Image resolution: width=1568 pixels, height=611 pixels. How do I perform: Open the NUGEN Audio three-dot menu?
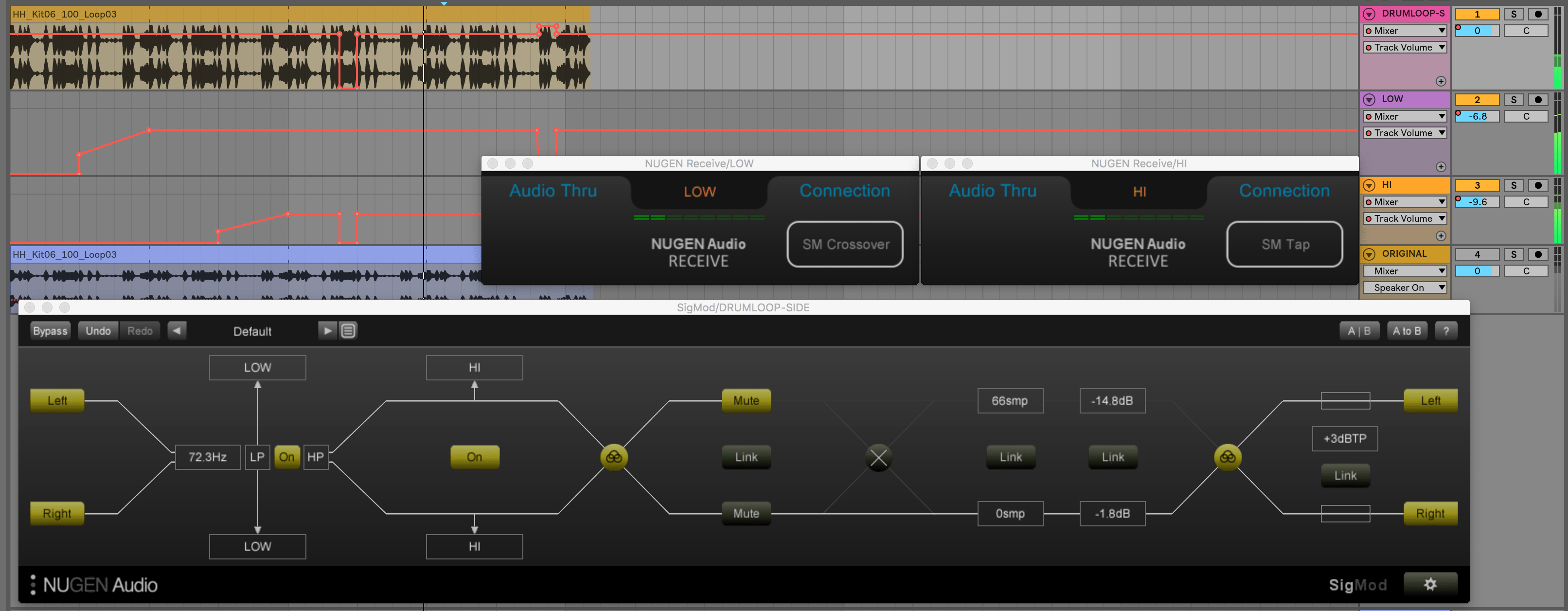tap(33, 585)
